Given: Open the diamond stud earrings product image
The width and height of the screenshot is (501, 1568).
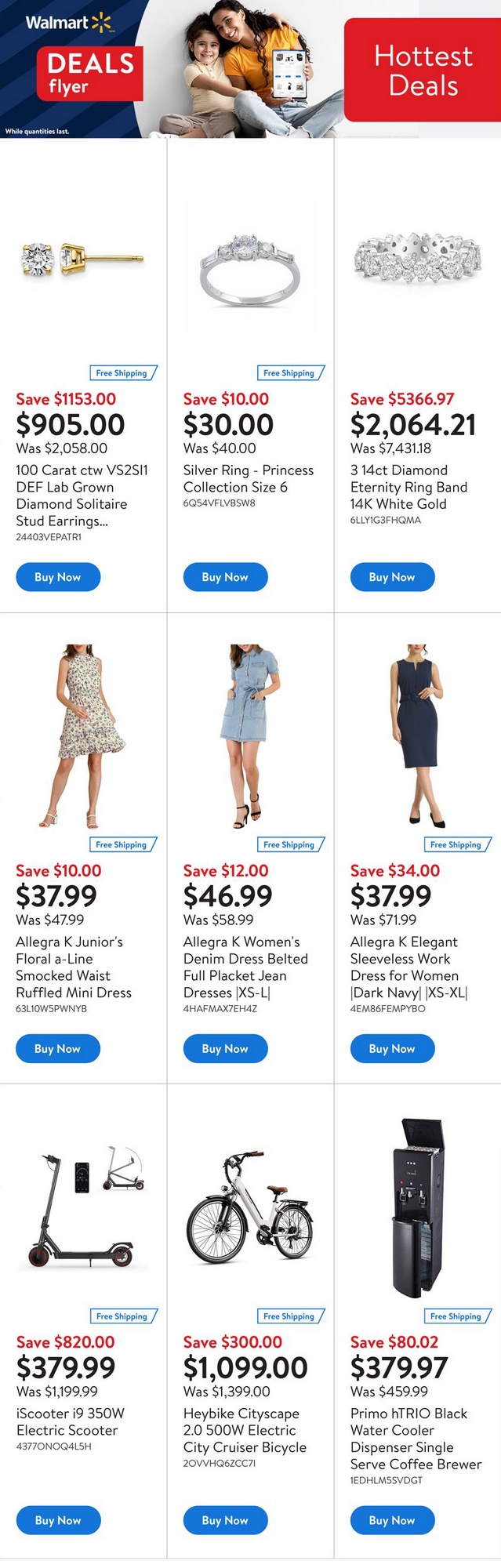Looking at the screenshot, I should click(82, 258).
